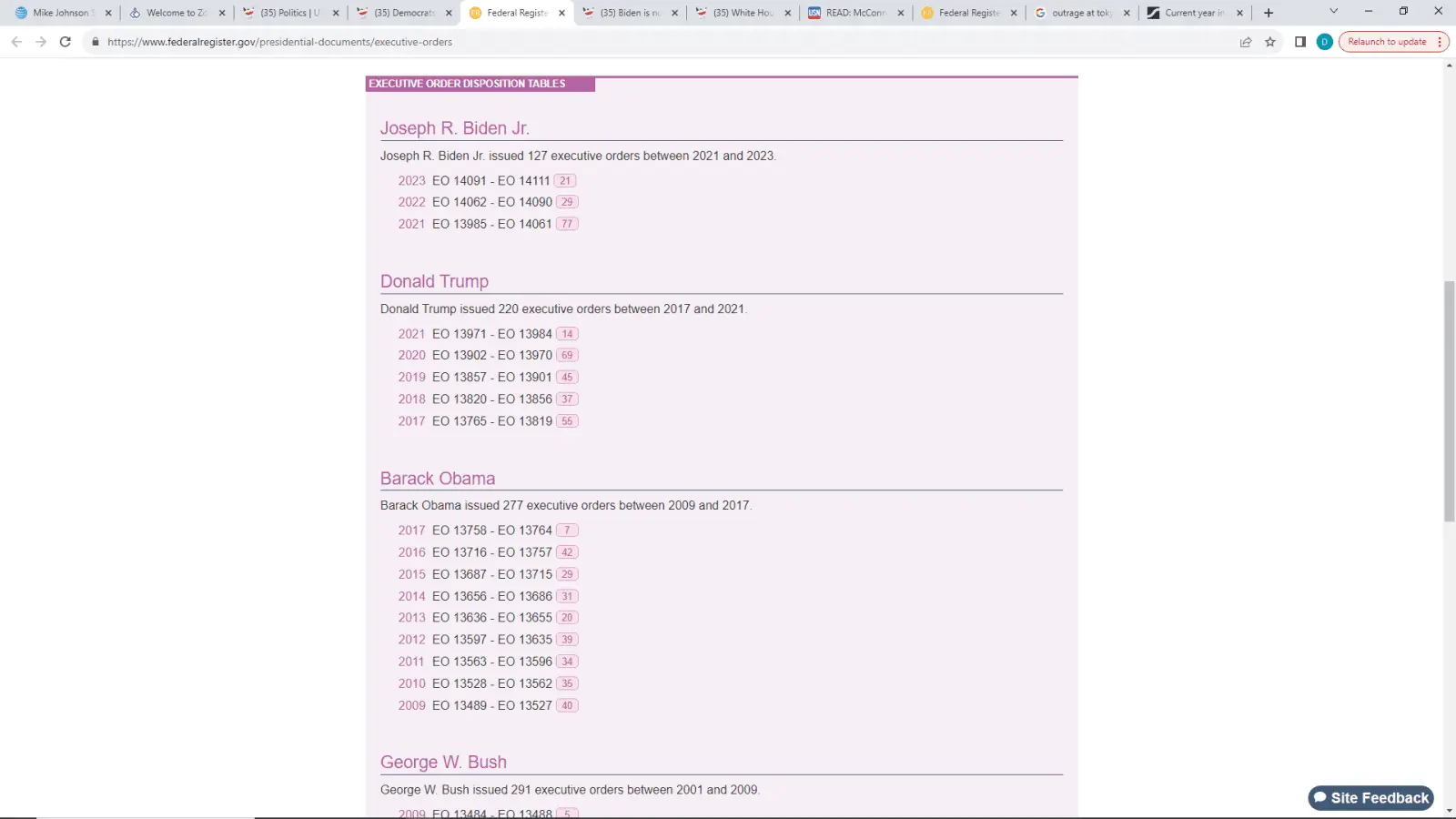Open Barack Obama's 2016 executive orders
1456x819 pixels.
(x=411, y=552)
